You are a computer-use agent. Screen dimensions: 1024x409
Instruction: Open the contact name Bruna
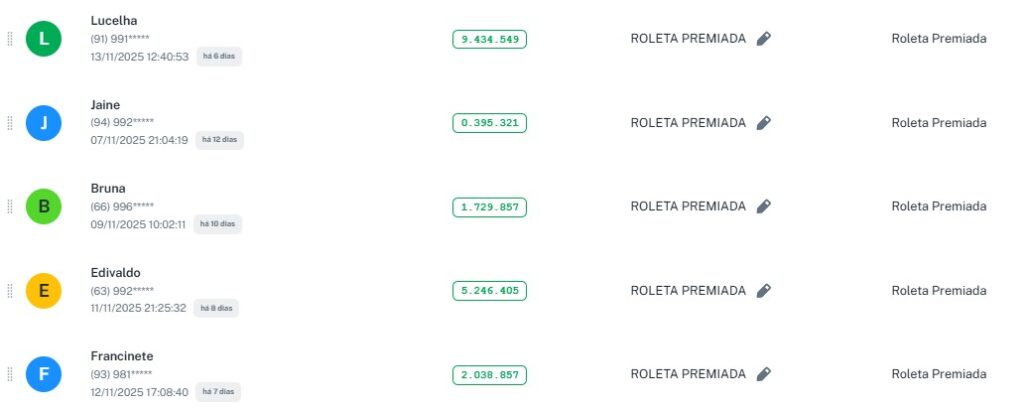pos(108,188)
